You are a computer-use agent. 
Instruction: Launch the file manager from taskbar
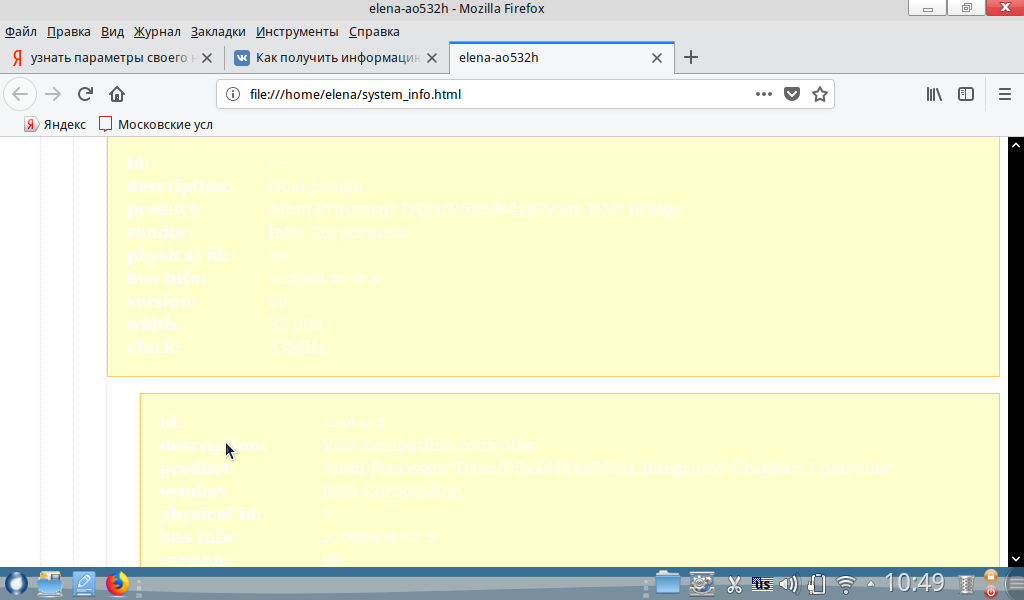(50, 584)
